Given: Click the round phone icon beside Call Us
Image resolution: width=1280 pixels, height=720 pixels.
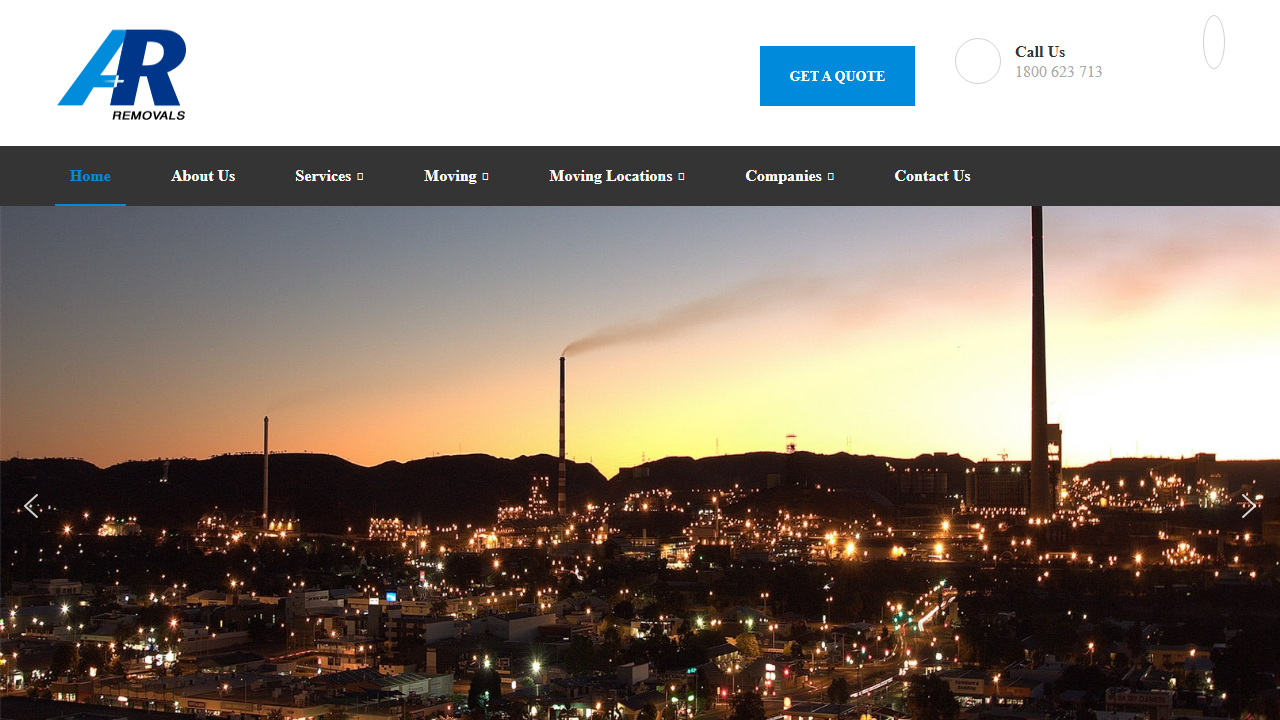Looking at the screenshot, I should 977,61.
